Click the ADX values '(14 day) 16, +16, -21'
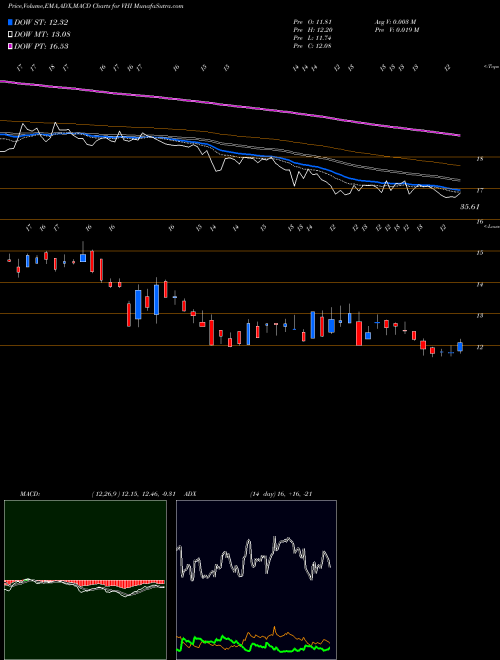This screenshot has width=500, height=660. click(281, 494)
